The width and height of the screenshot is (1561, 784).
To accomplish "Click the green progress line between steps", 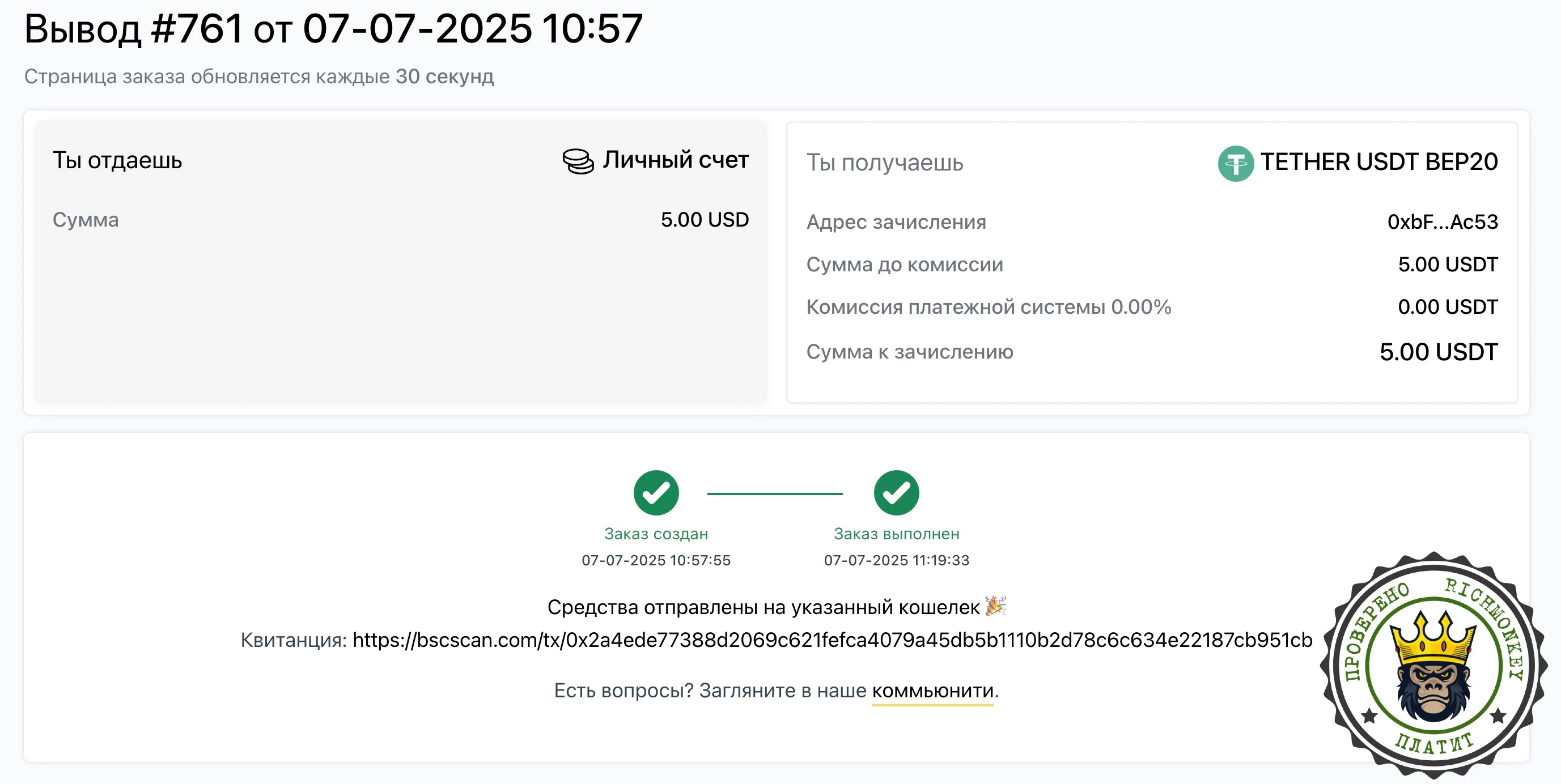I will coord(774,493).
